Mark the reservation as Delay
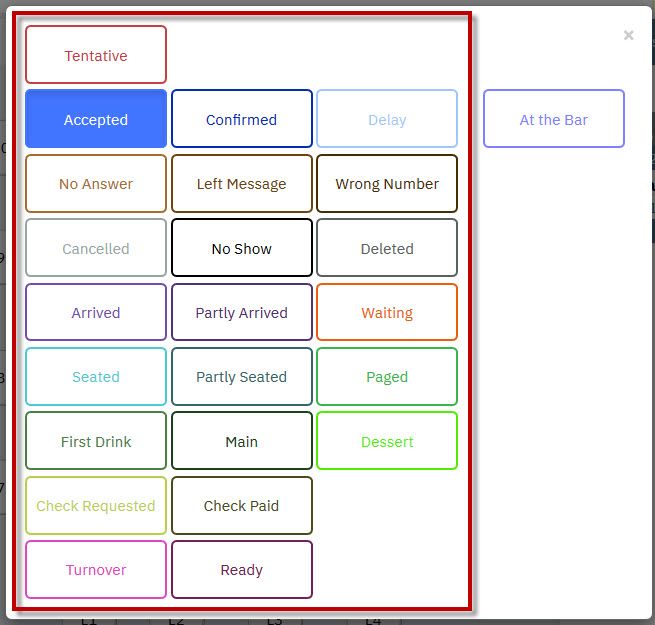This screenshot has width=655, height=625. [x=387, y=119]
